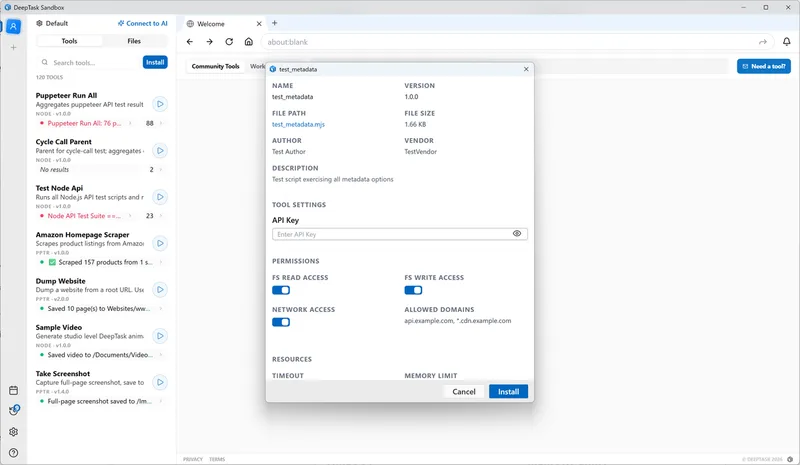This screenshot has height=465, width=800.
Task: Show the API Key with the eye icon
Action: pyautogui.click(x=517, y=233)
